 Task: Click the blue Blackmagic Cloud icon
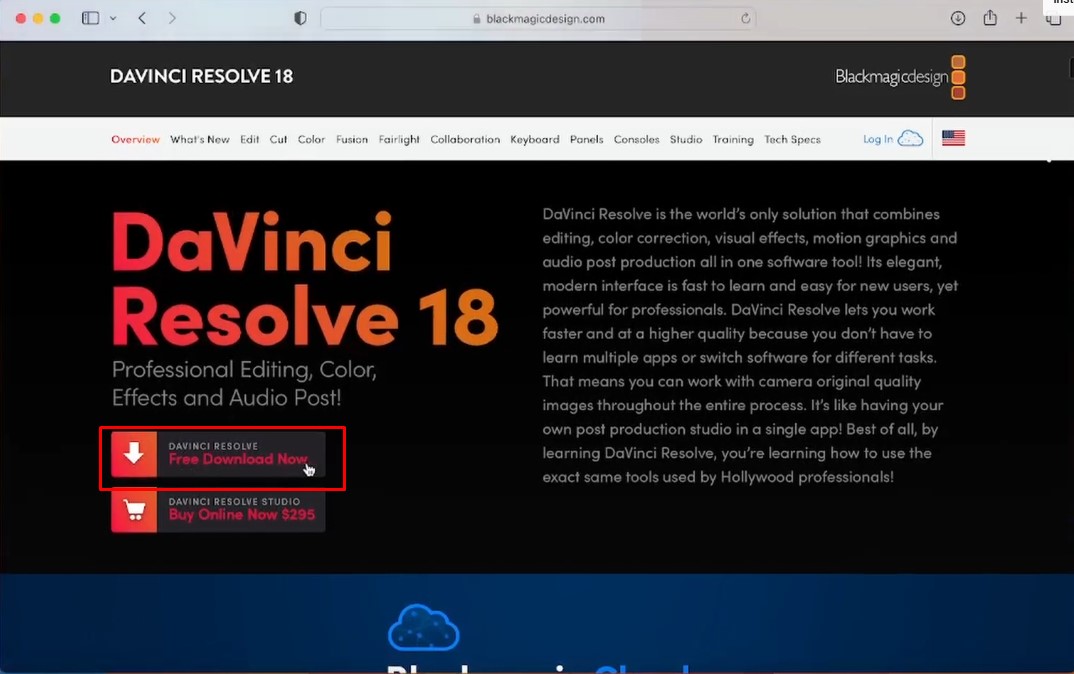424,627
